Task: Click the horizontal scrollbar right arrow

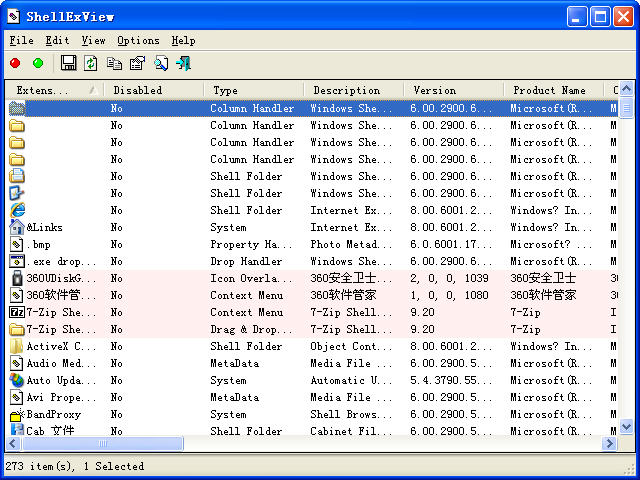Action: (610, 443)
